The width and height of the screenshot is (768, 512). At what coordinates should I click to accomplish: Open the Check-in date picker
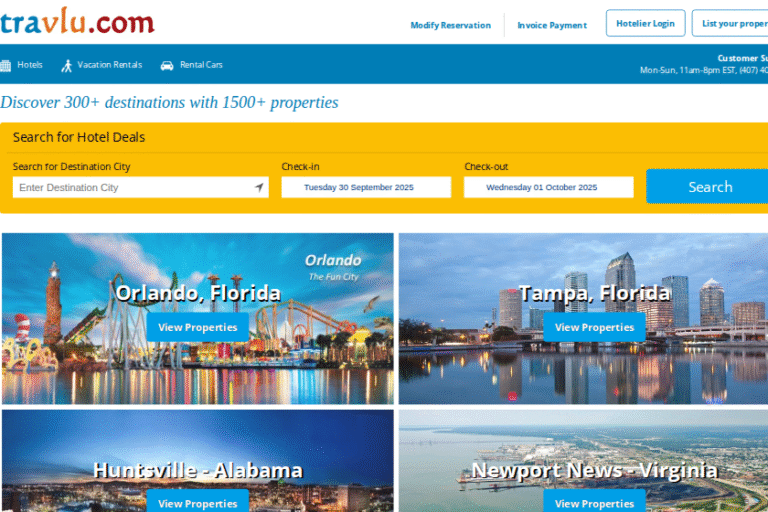pos(365,187)
